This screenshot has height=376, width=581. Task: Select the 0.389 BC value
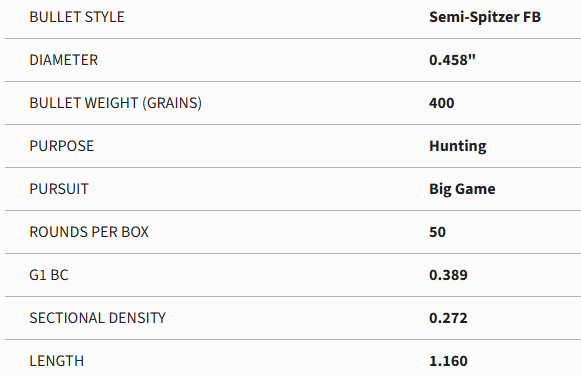point(448,275)
